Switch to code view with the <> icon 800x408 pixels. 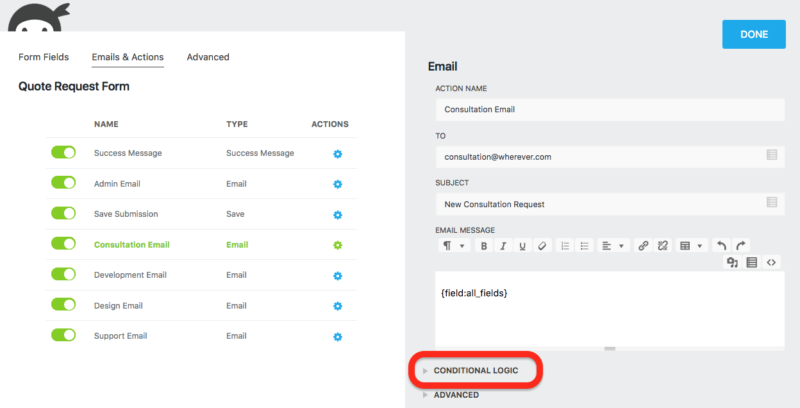pos(771,262)
